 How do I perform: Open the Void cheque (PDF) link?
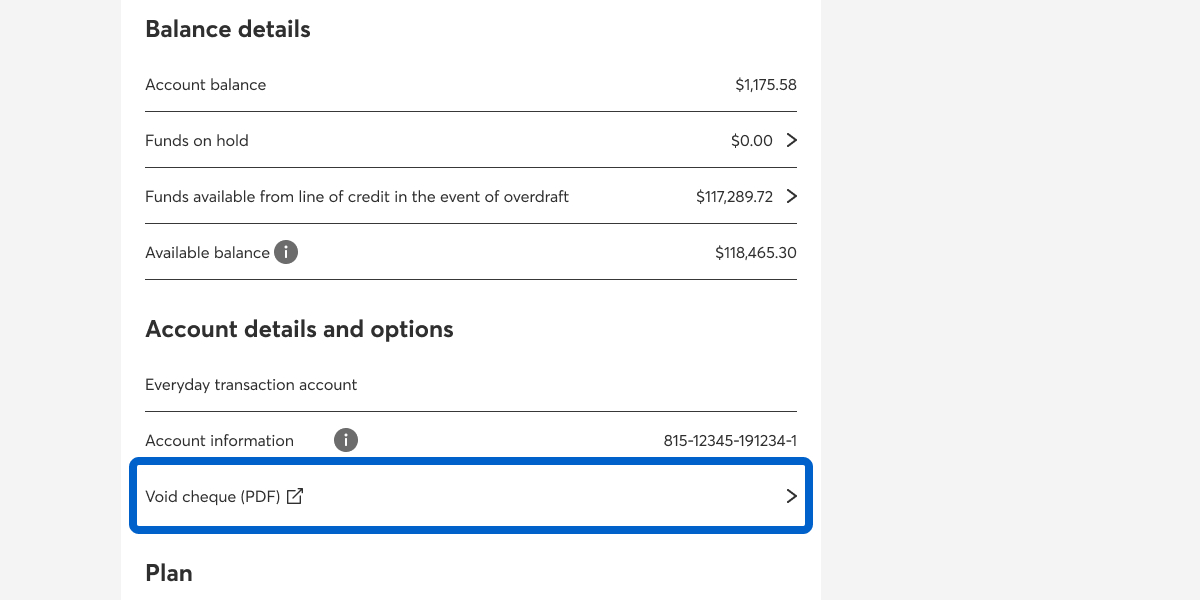click(213, 496)
